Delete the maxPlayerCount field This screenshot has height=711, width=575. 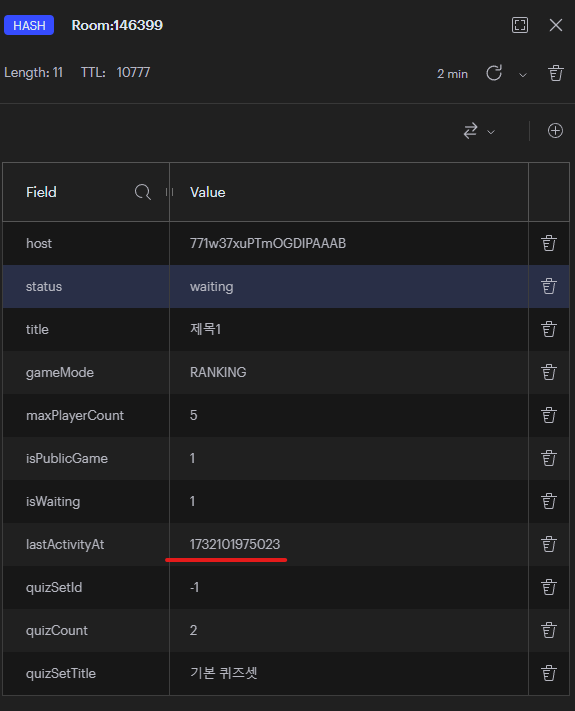(x=549, y=415)
